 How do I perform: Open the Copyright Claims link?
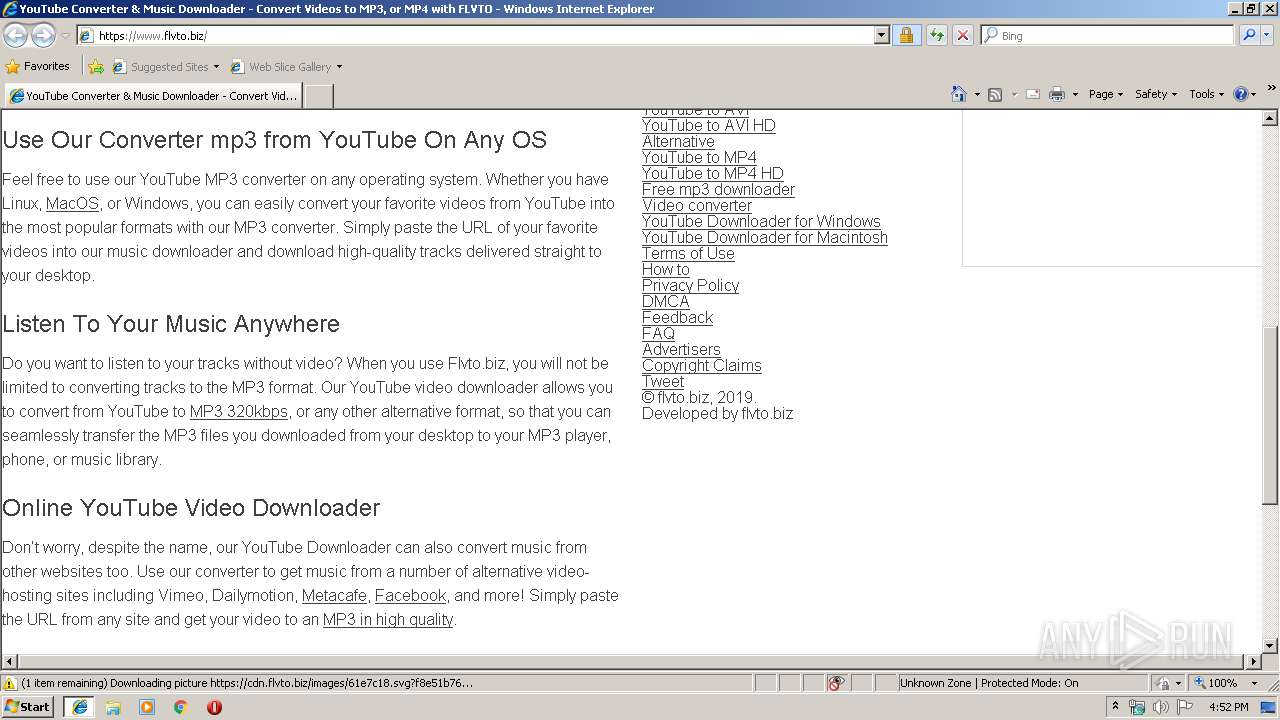tap(701, 365)
